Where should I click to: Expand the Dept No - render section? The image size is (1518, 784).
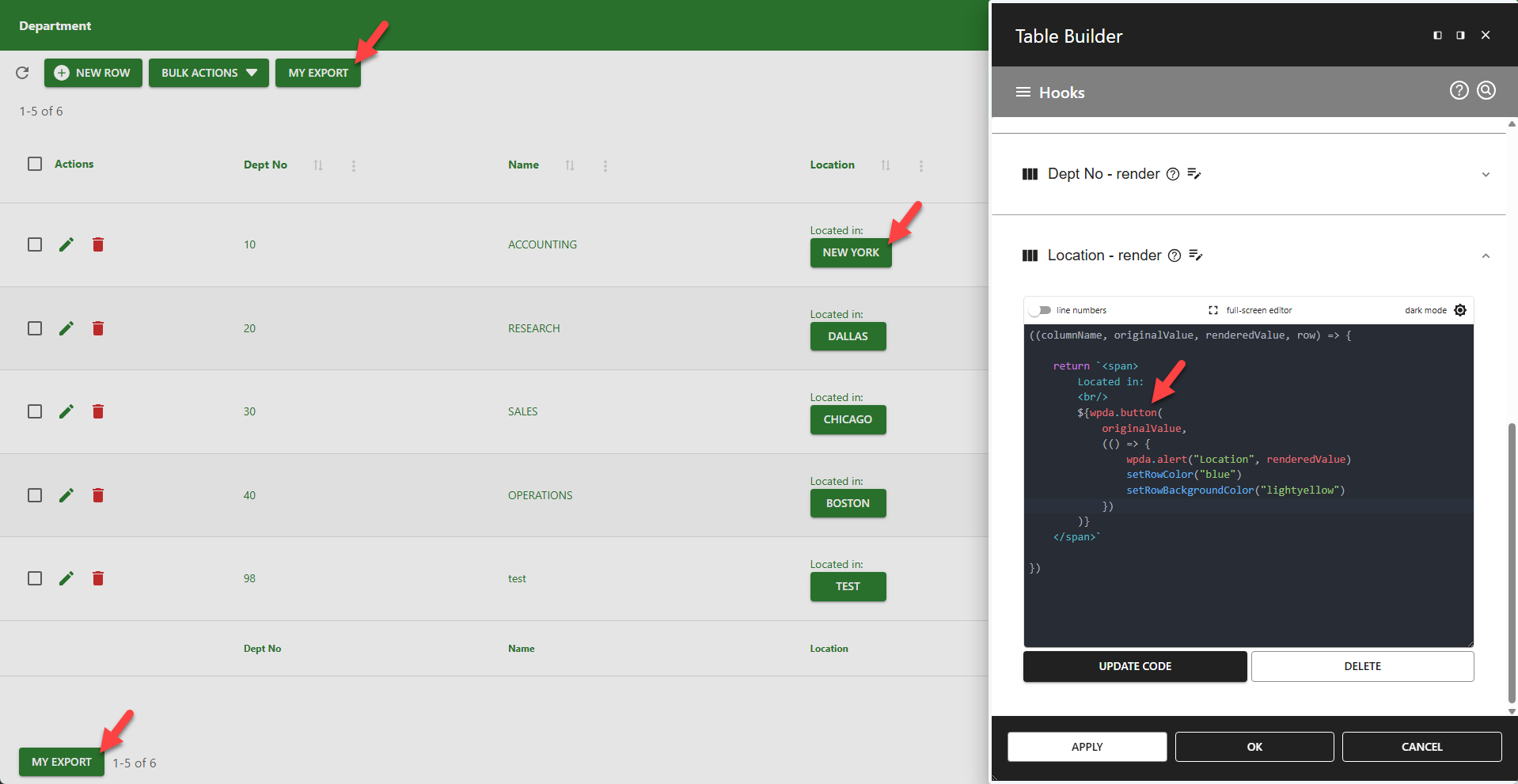[x=1486, y=174]
